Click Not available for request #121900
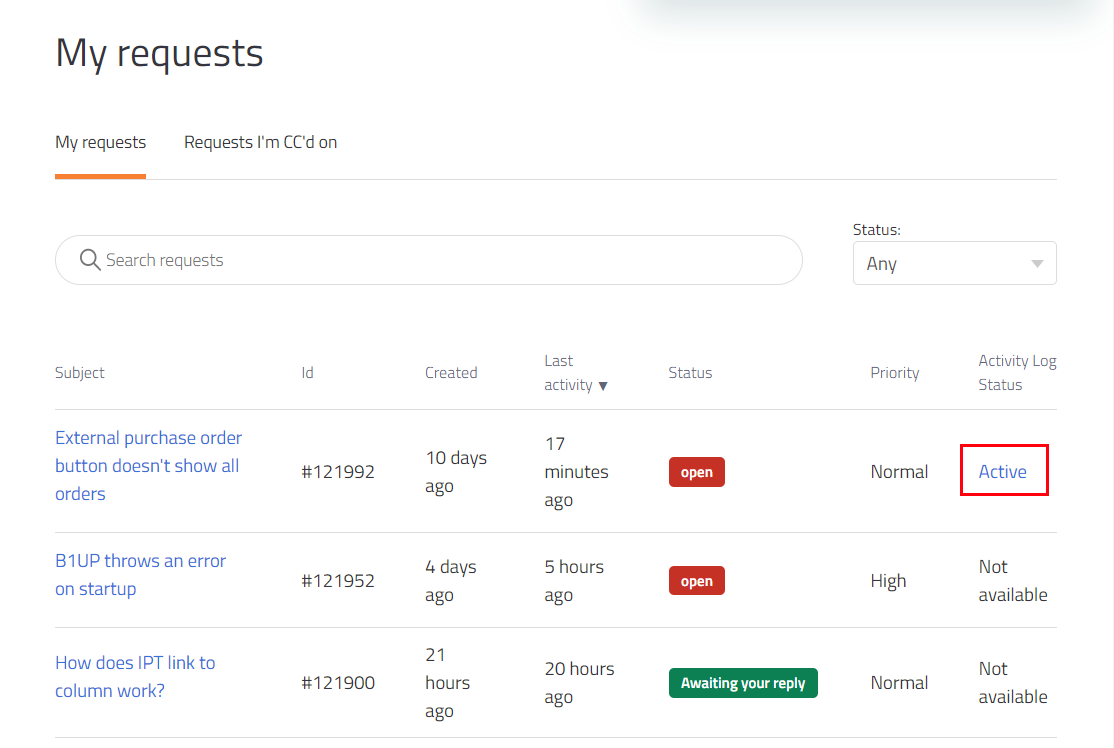 pos(1012,683)
